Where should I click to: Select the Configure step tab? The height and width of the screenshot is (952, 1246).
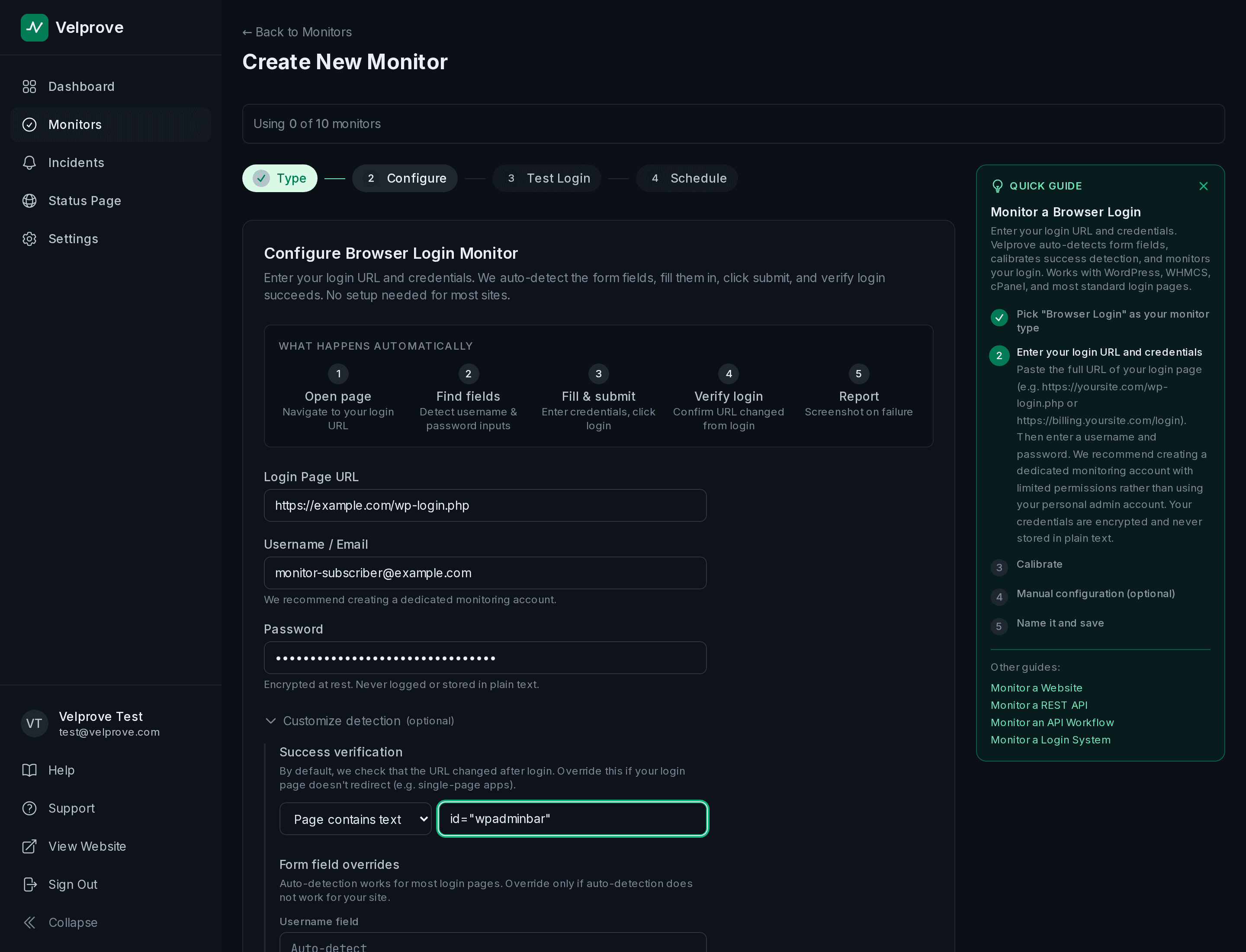pos(405,178)
